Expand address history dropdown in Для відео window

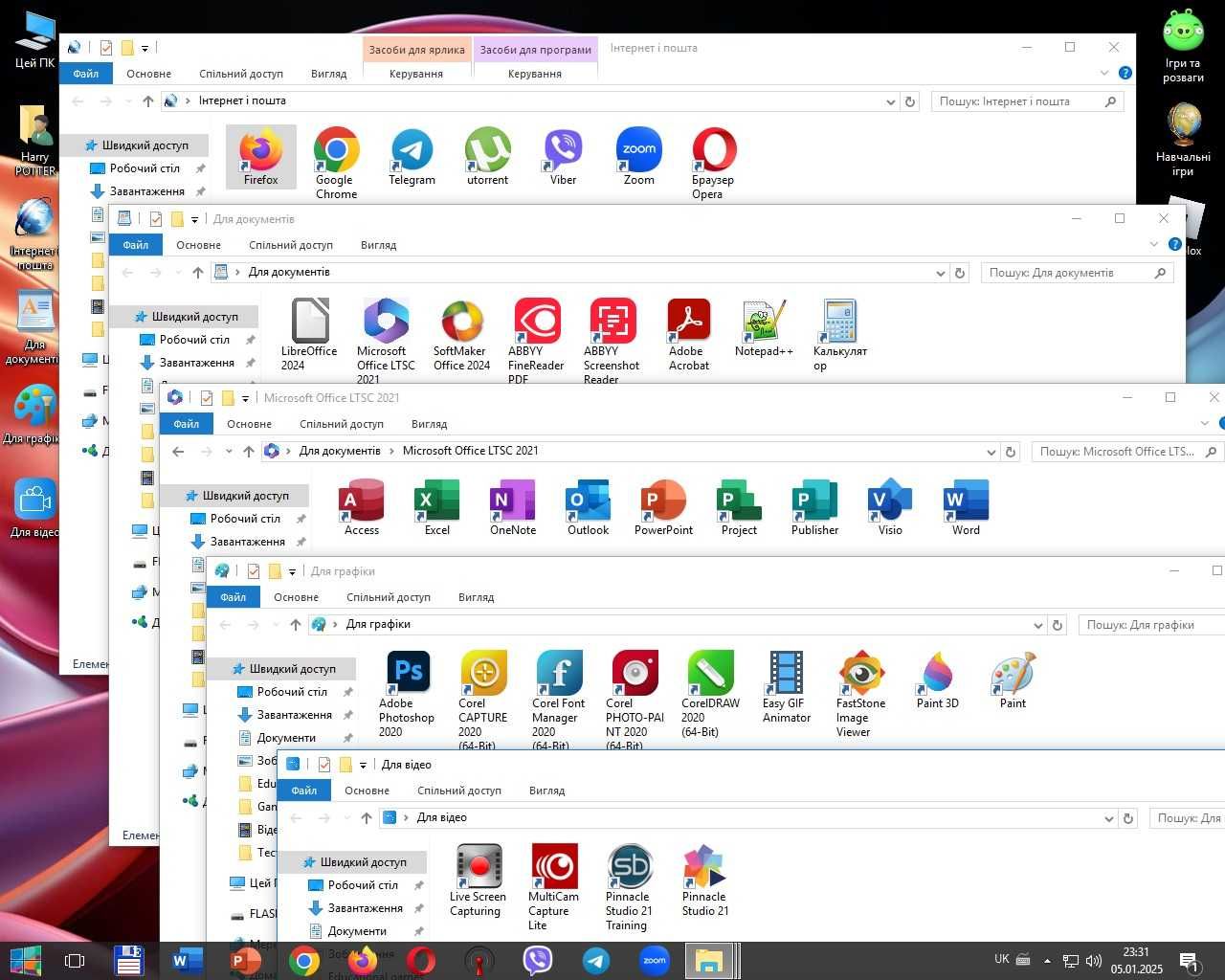[x=1108, y=818]
